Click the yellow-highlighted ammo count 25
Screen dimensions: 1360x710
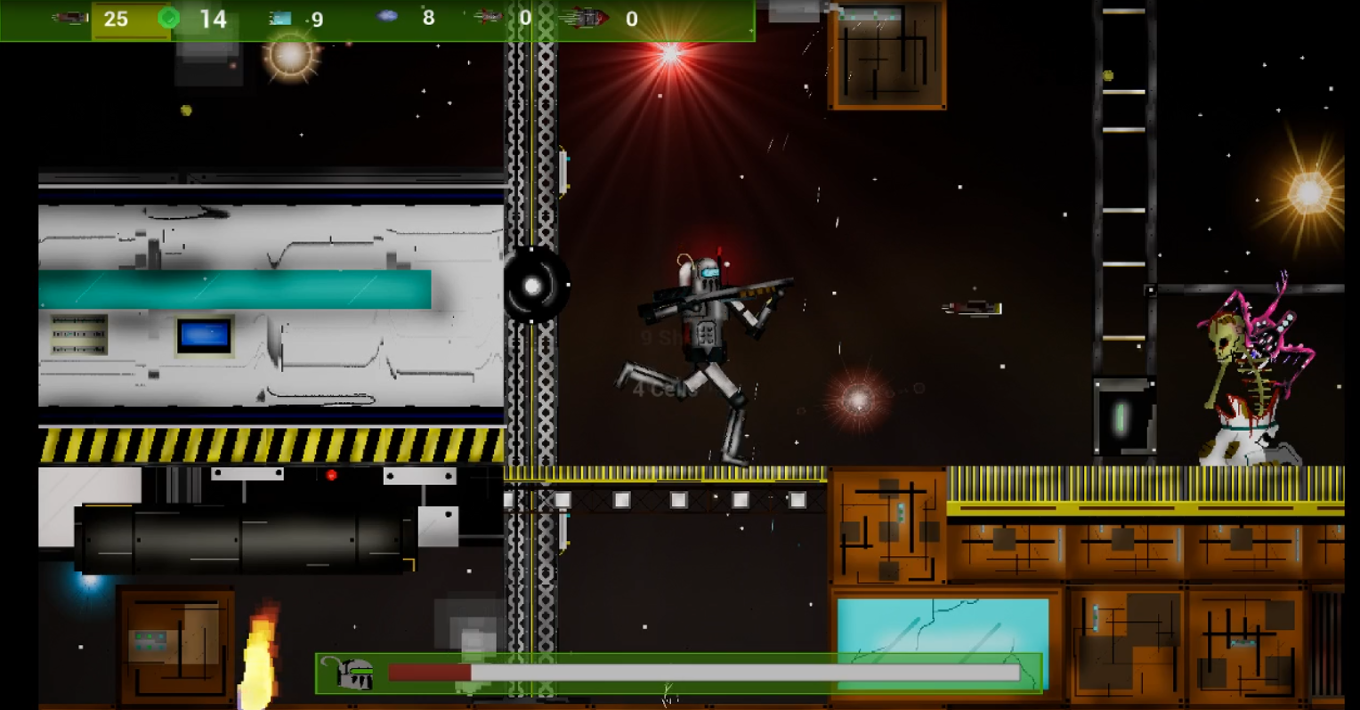point(116,19)
